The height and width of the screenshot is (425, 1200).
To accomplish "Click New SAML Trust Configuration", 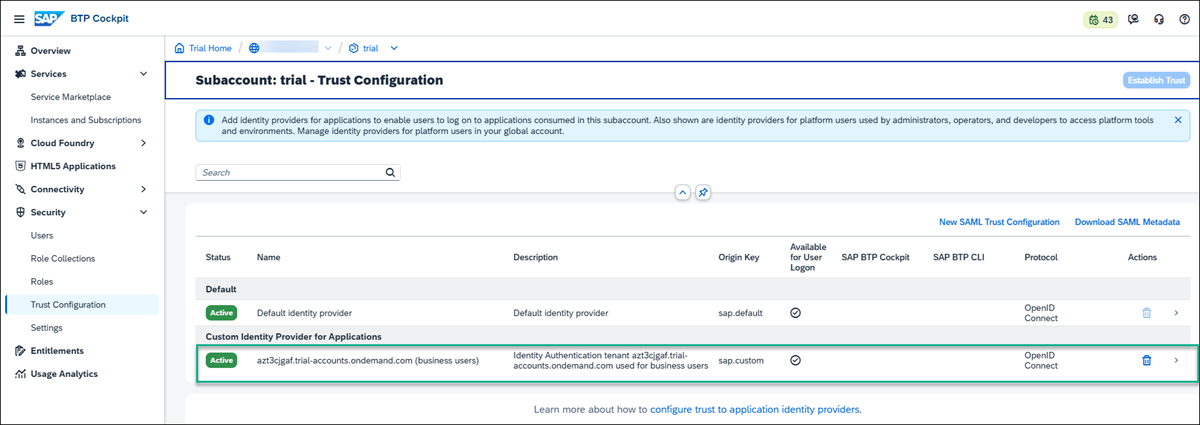I will coord(999,221).
